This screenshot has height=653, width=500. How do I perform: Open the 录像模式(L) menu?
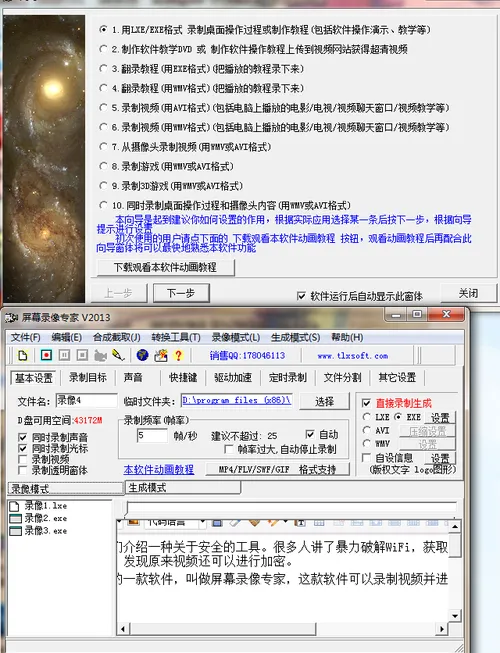[x=236, y=337]
